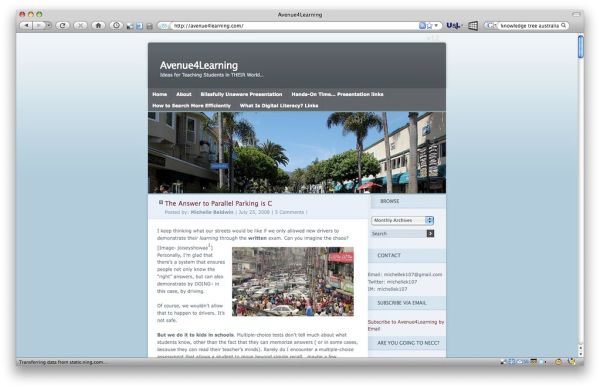The height and width of the screenshot is (388, 600).
Task: Open the About page nav item
Action: pyautogui.click(x=184, y=94)
